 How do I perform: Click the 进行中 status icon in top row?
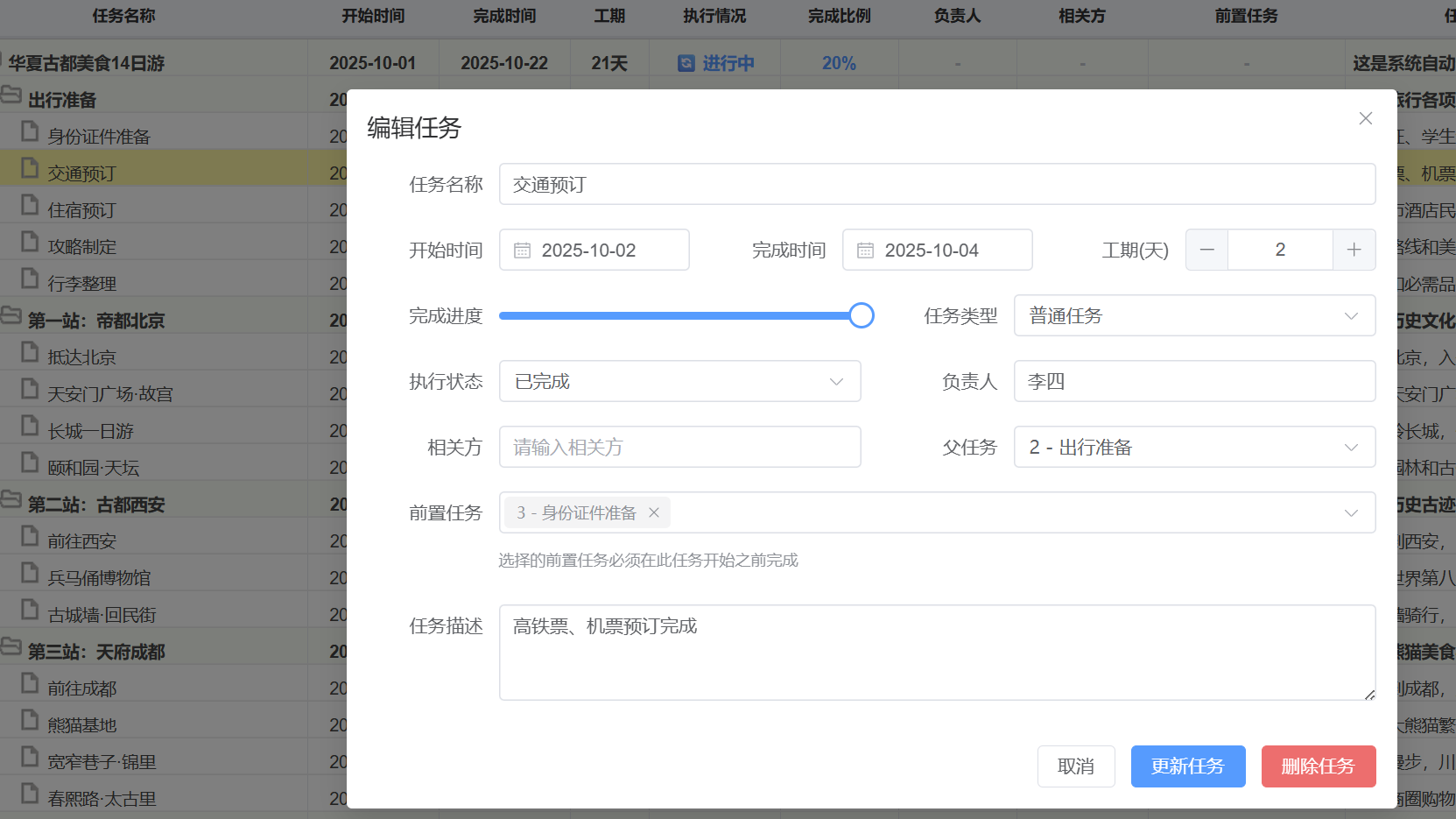pyautogui.click(x=686, y=62)
